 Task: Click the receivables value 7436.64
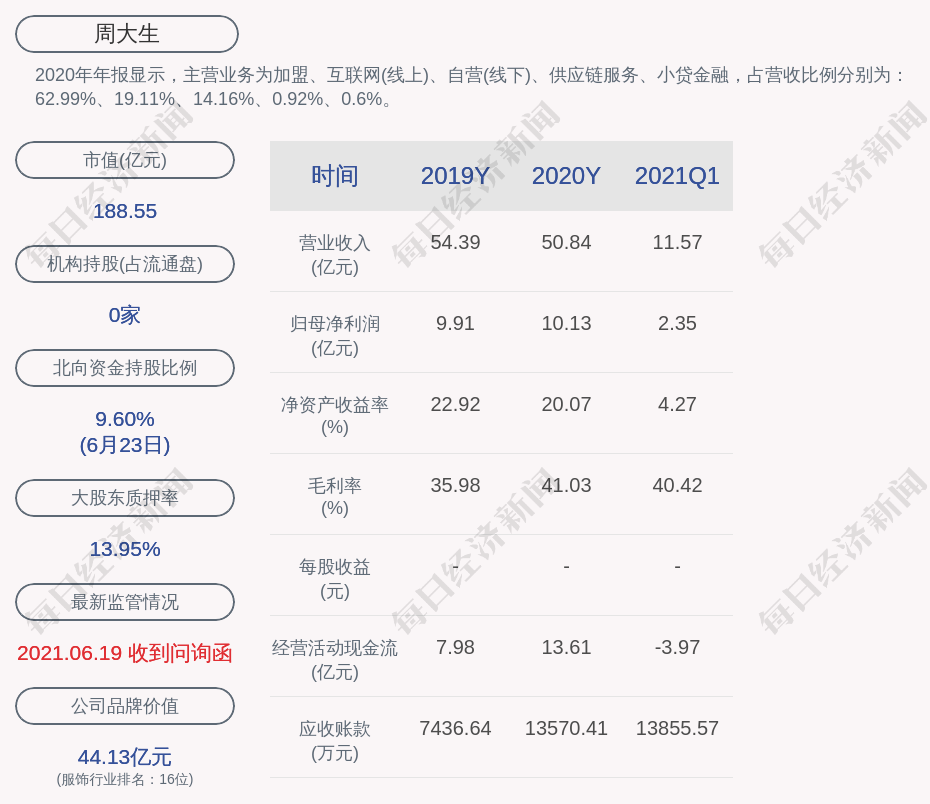coord(456,728)
